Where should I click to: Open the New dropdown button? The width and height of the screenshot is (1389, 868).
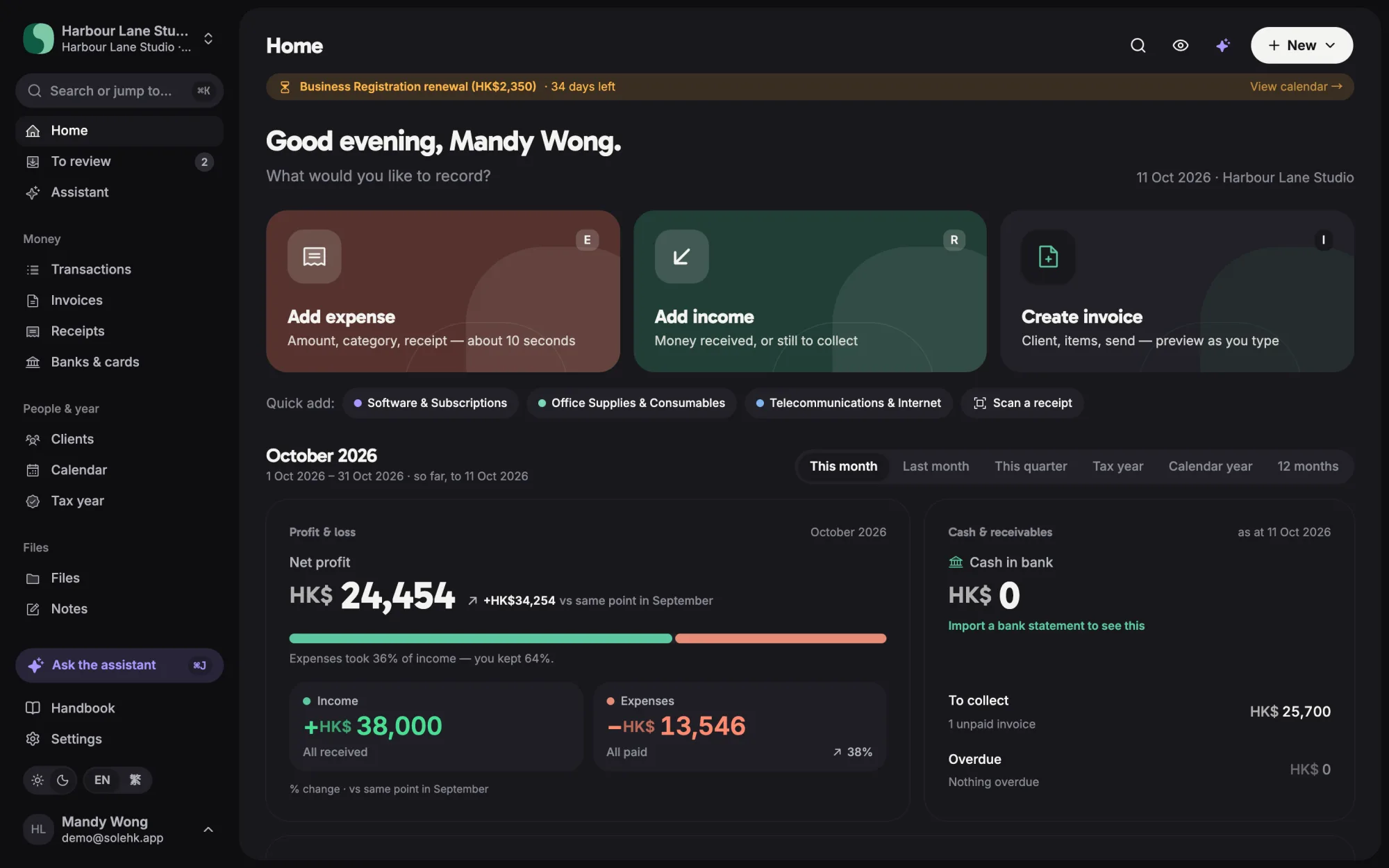(x=1301, y=45)
